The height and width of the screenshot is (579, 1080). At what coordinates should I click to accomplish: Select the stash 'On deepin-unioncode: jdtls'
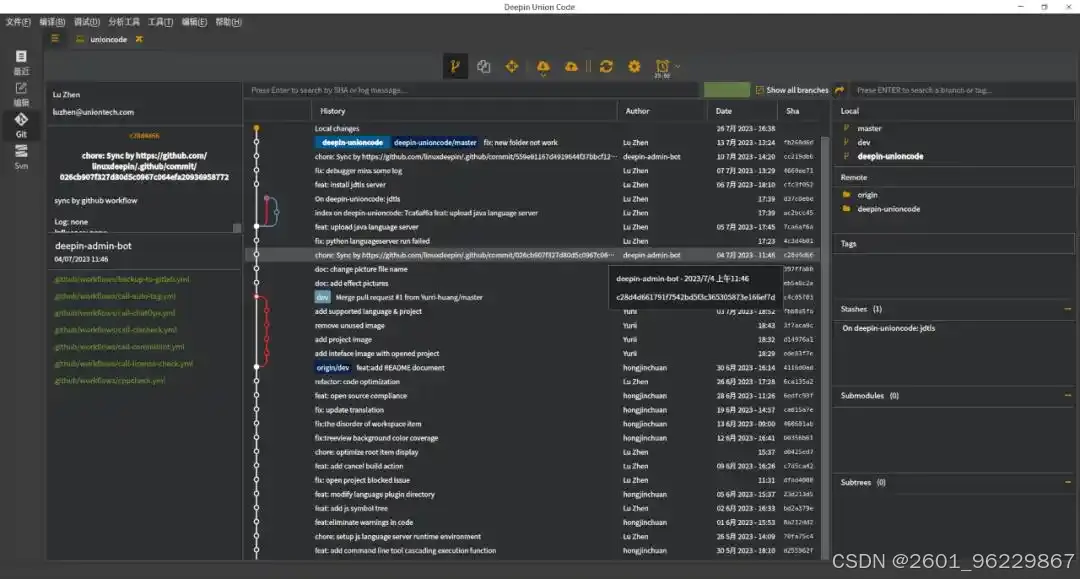point(889,328)
